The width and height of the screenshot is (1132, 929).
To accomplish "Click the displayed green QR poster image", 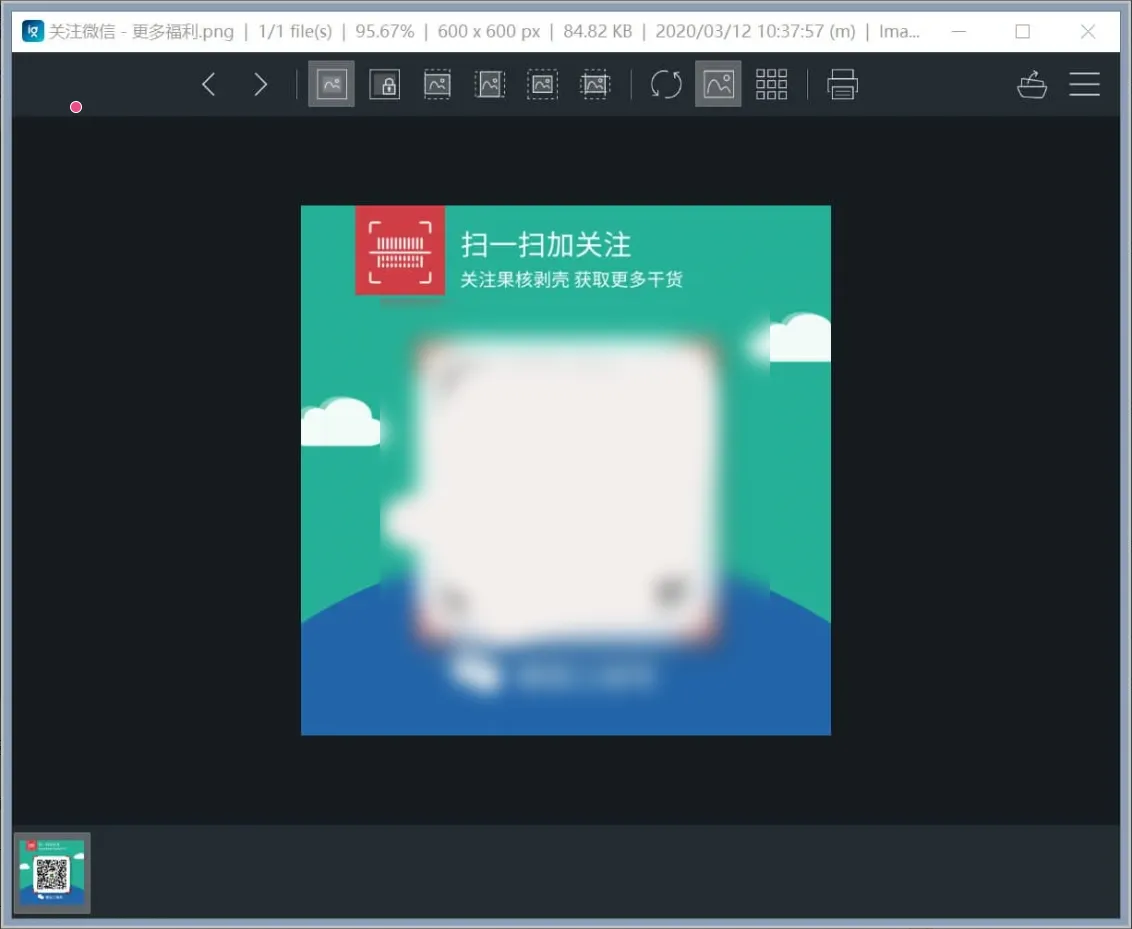I will (x=566, y=471).
